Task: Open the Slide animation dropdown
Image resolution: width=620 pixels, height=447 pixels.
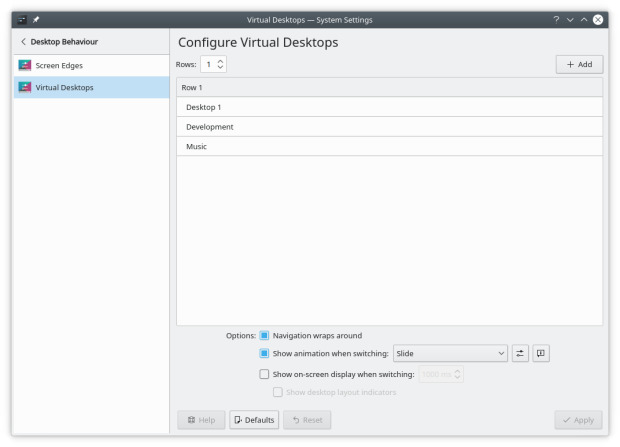Action: tap(450, 353)
